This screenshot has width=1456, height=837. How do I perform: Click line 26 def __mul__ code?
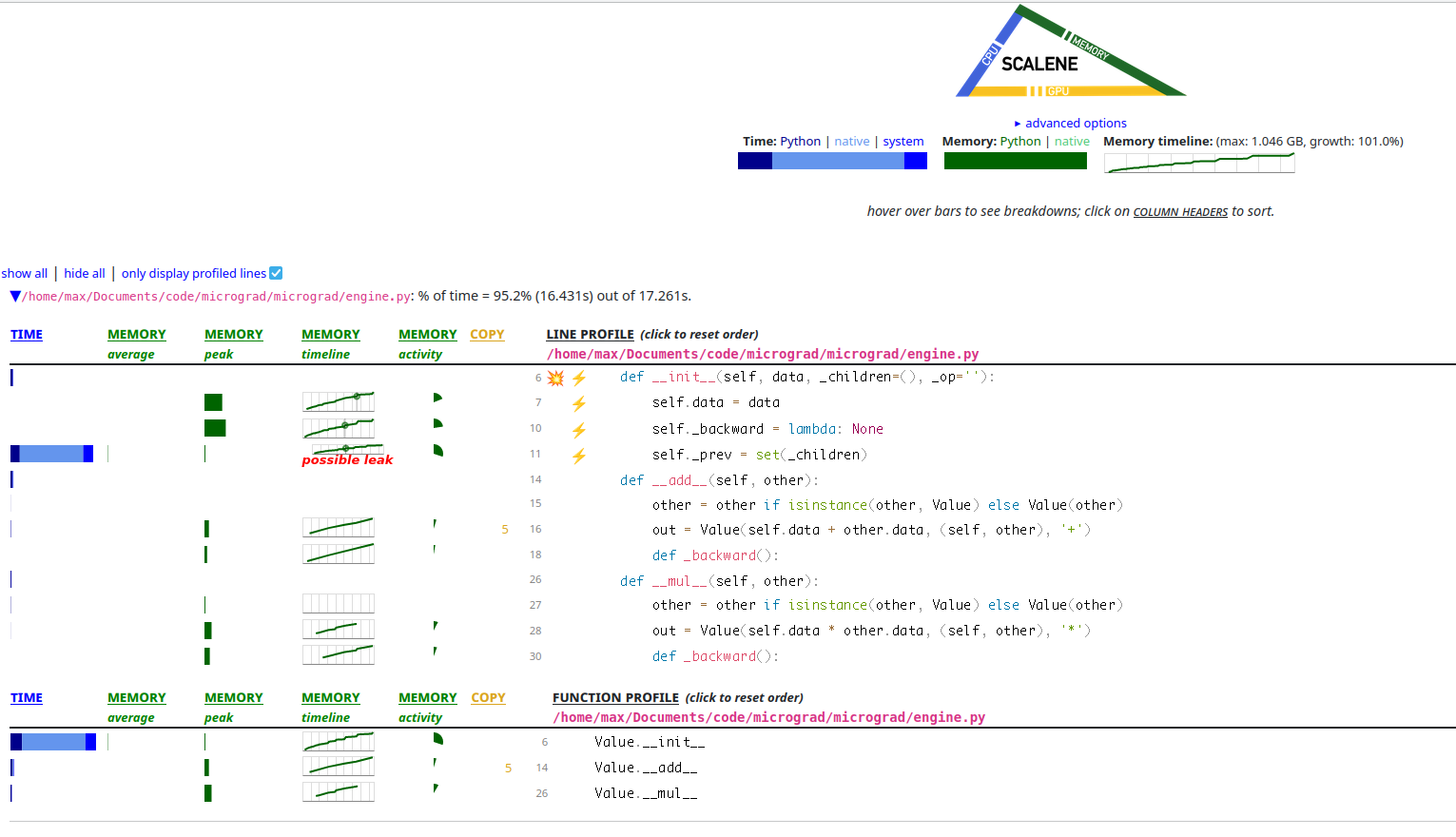click(x=719, y=582)
